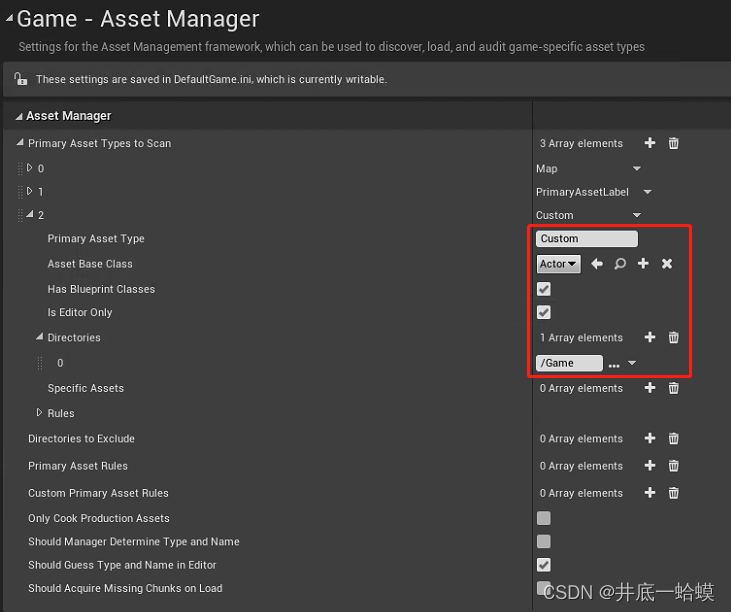
Task: Empty the Primary Asset Types to Scan array
Action: click(x=674, y=143)
